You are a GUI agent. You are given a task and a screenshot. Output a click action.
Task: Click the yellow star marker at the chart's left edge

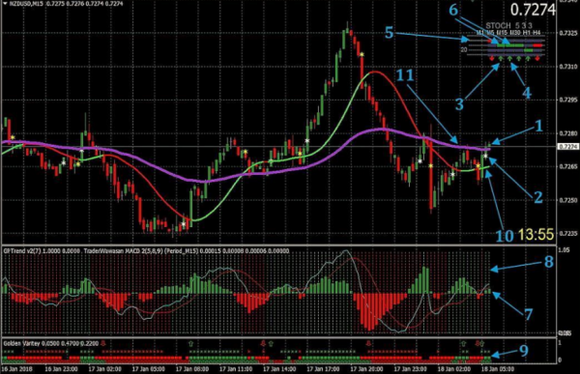coord(12,138)
